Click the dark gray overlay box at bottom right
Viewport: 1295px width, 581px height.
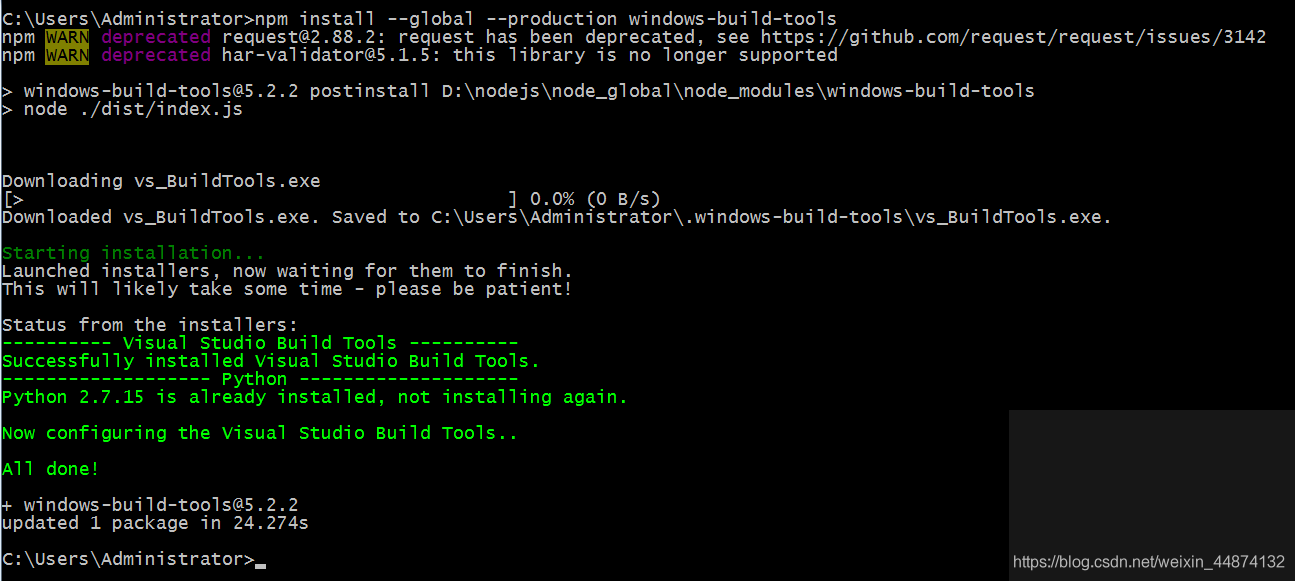coord(1152,495)
